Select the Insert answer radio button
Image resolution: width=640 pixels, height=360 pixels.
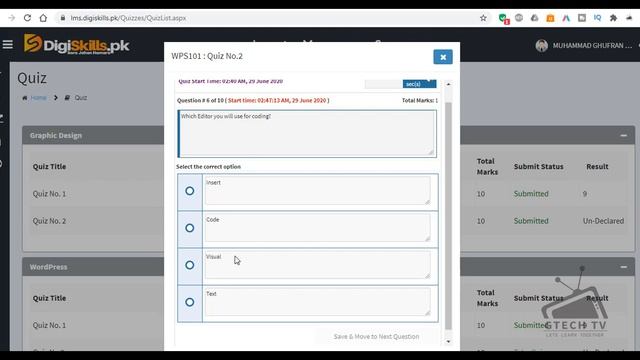[189, 191]
